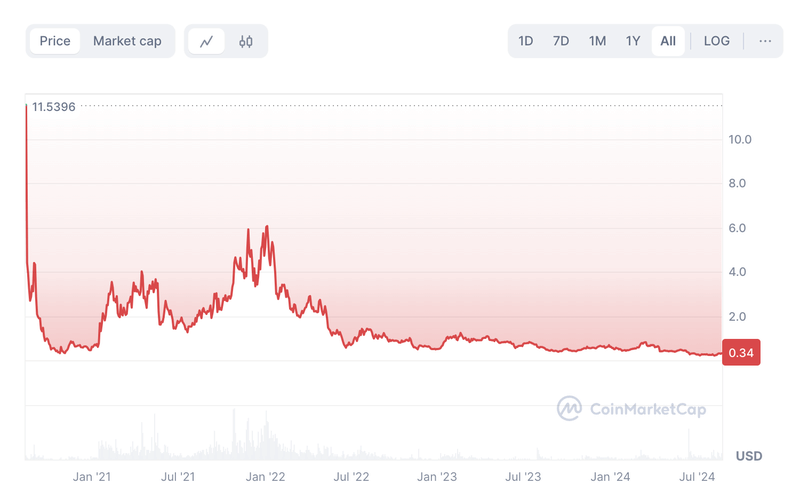Select the Market cap tab

tap(127, 41)
